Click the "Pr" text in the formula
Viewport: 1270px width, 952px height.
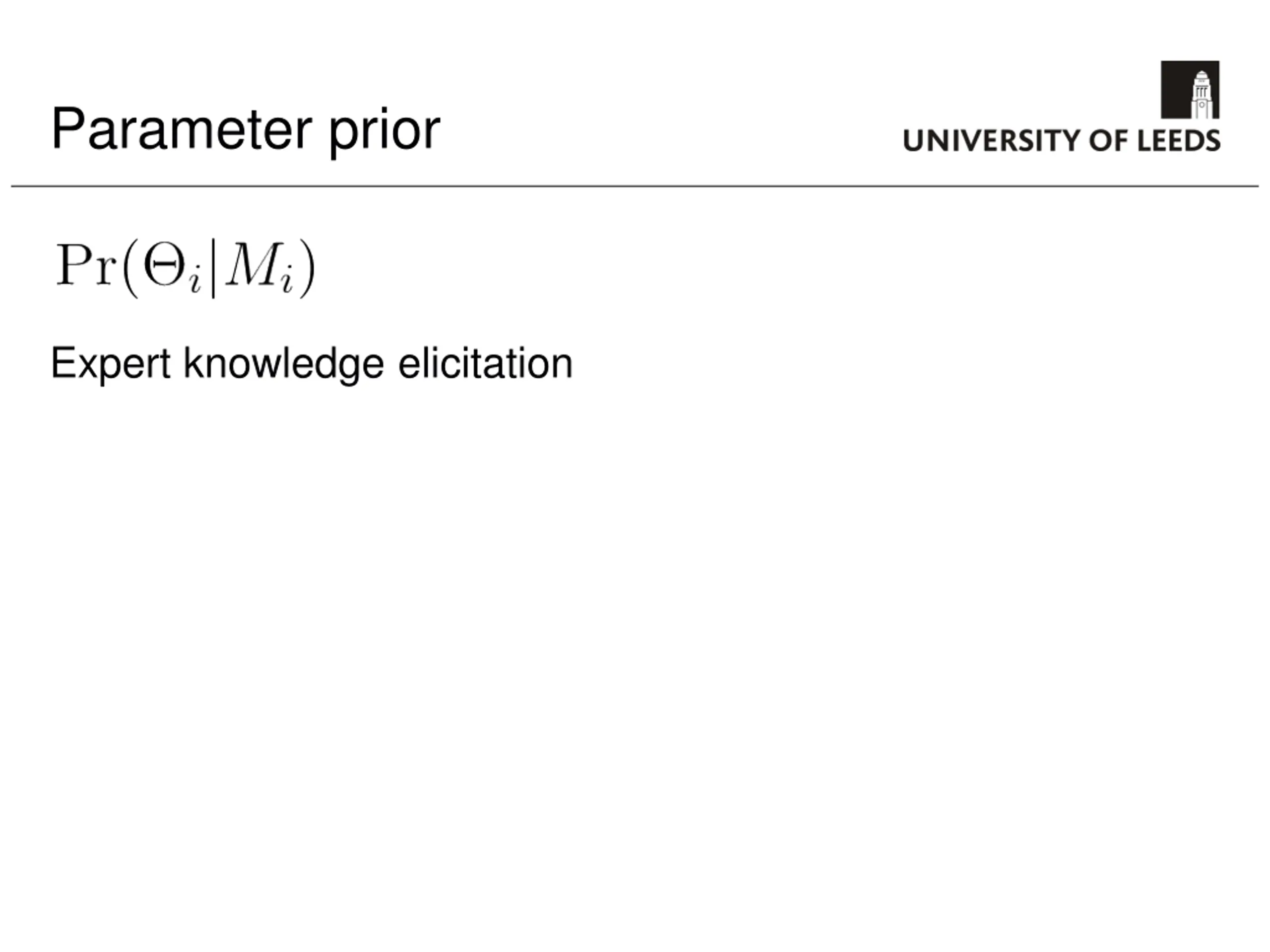86,265
